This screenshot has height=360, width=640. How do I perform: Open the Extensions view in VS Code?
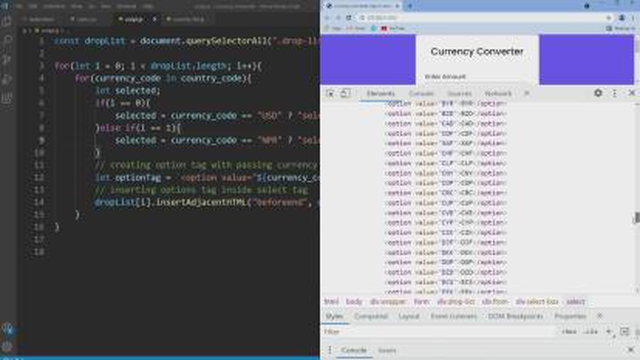(7, 98)
